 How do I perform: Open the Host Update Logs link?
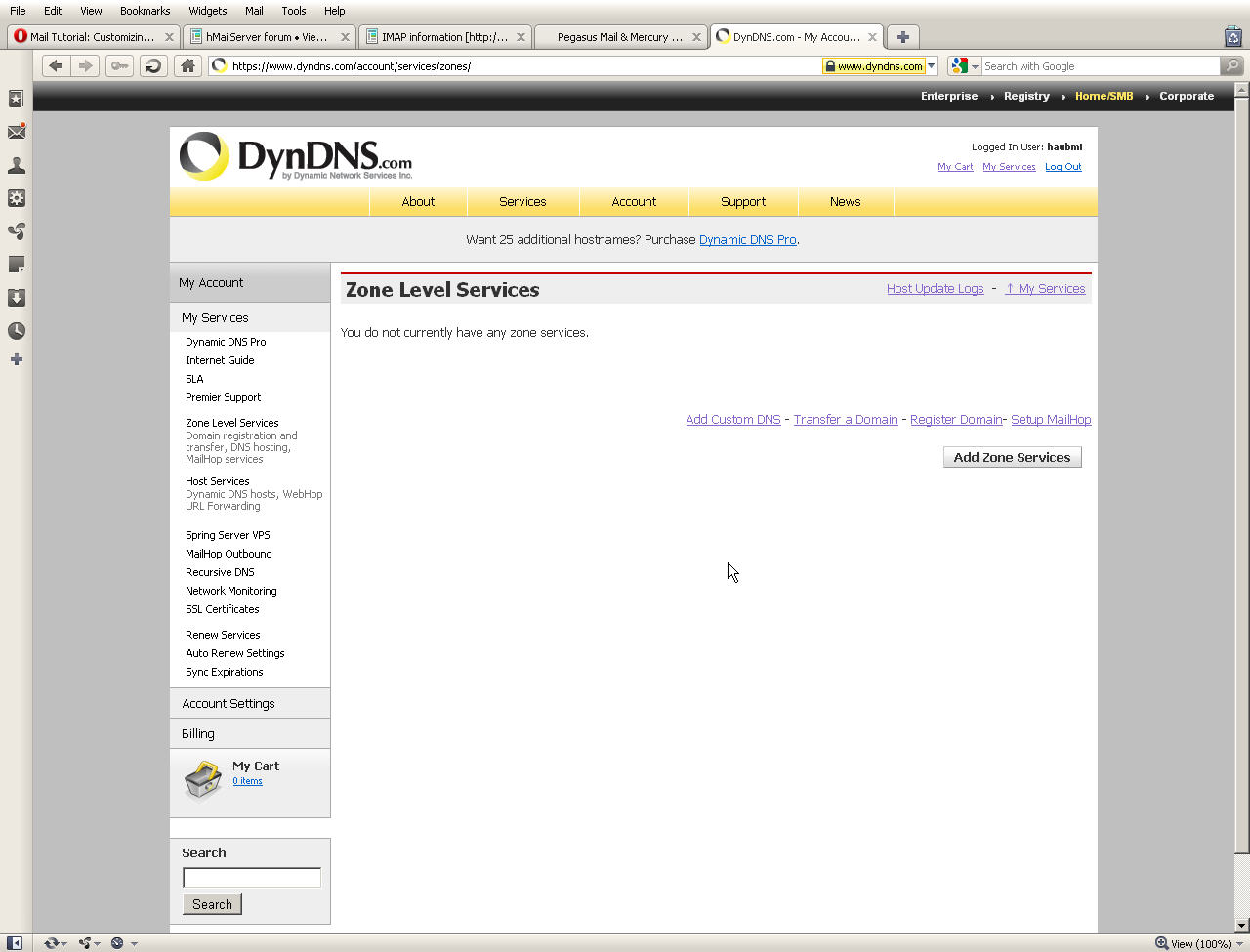click(935, 289)
